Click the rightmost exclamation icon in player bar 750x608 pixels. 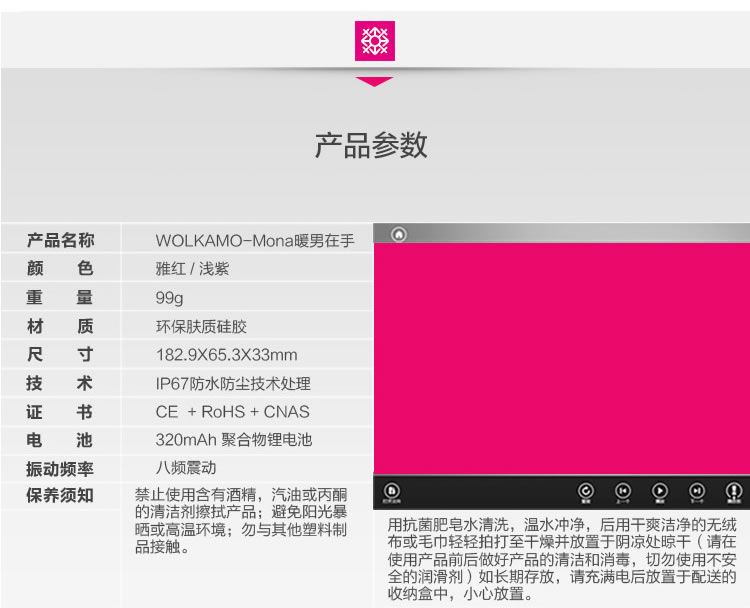tap(733, 491)
